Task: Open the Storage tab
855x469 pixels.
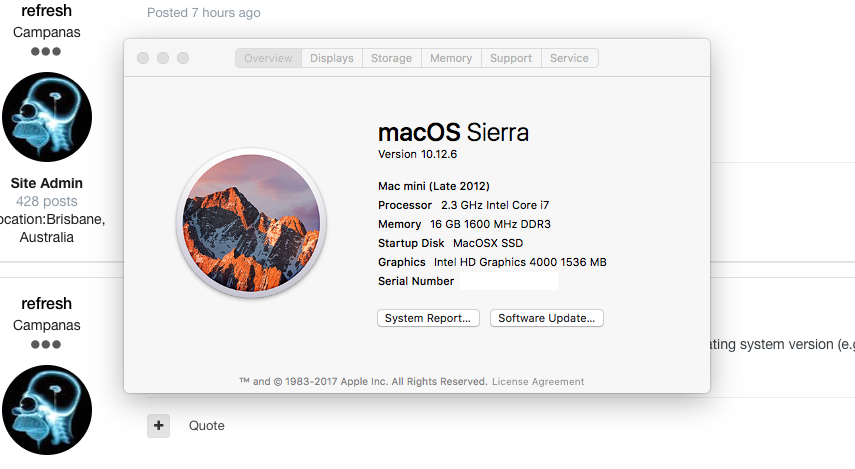Action: (x=392, y=58)
